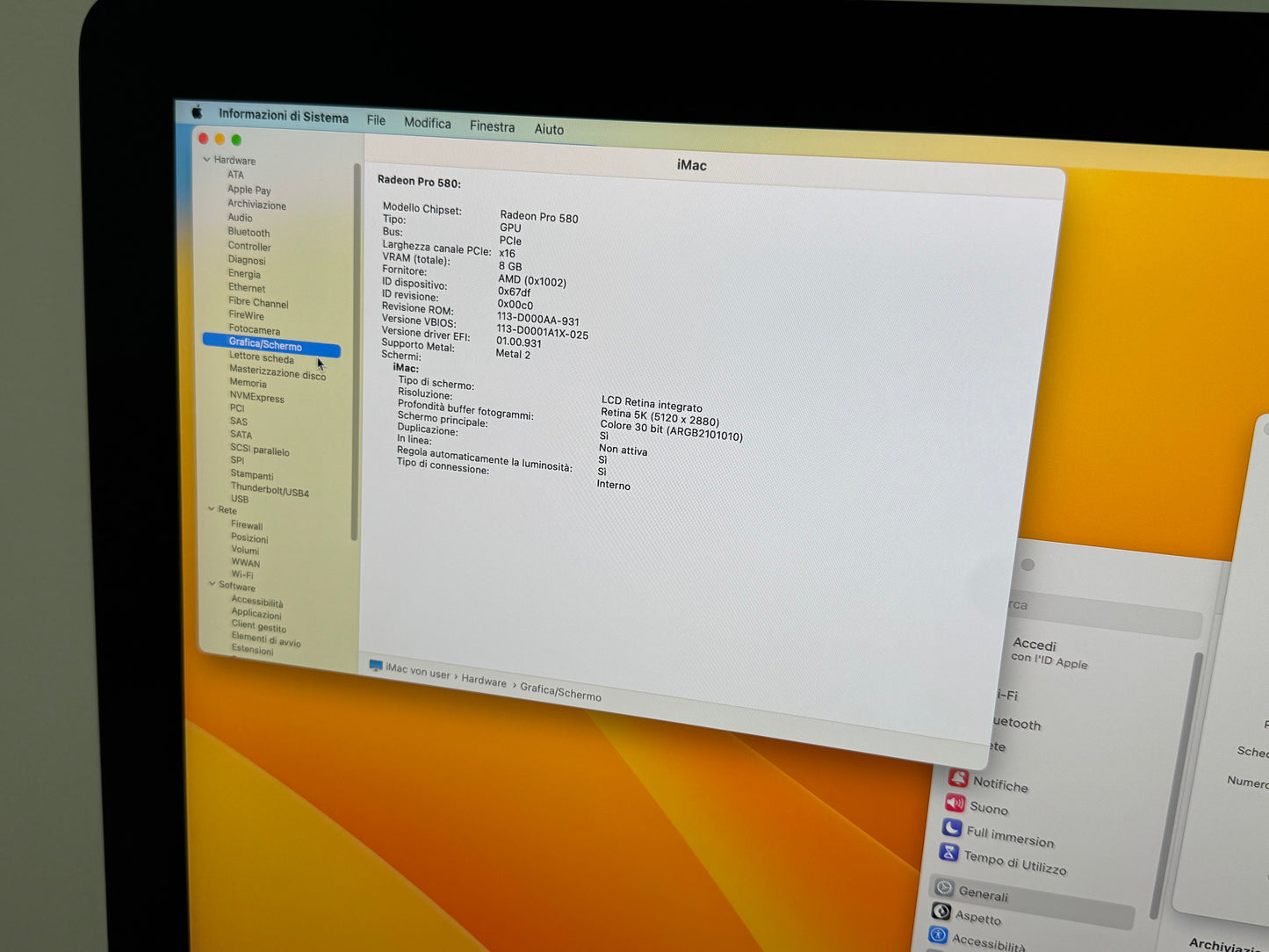Viewport: 1269px width, 952px height.
Task: Select Controller in the sidebar
Action: click(x=249, y=247)
